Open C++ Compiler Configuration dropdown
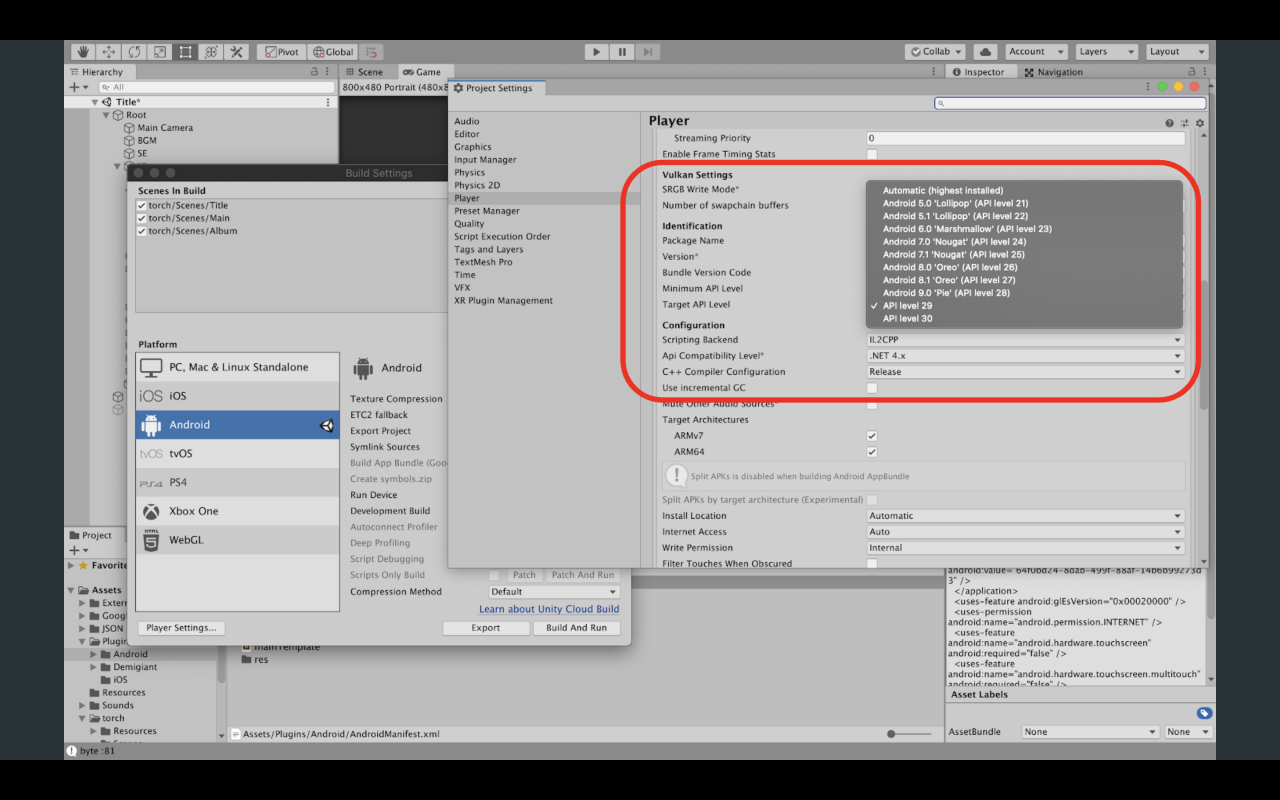Viewport: 1280px width, 800px height. [x=1025, y=372]
